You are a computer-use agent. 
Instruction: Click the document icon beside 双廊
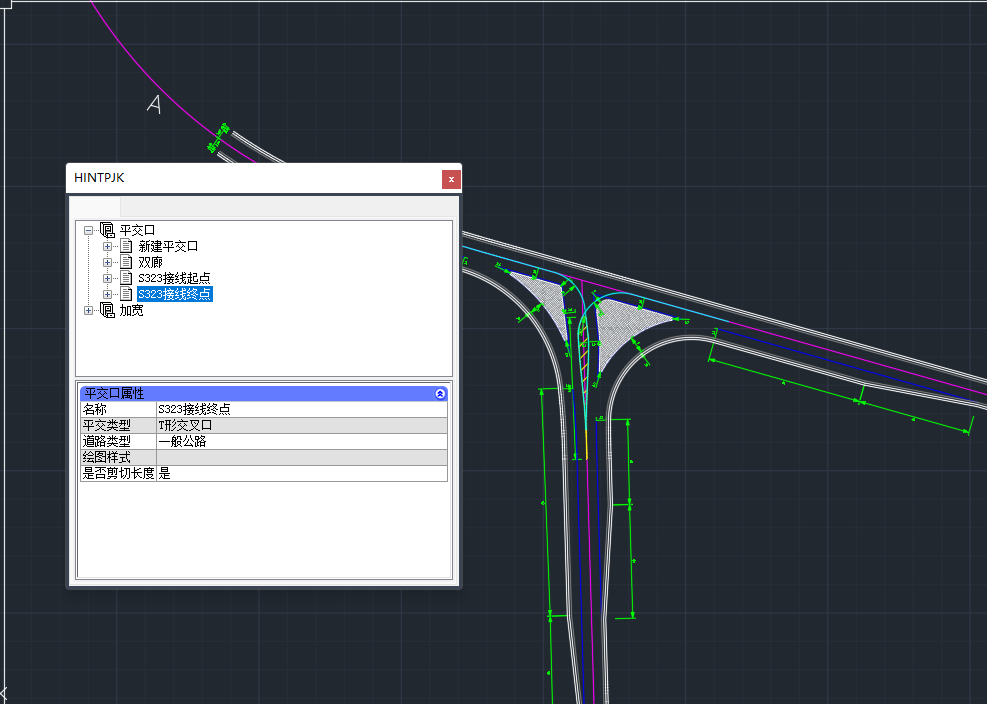tap(126, 262)
